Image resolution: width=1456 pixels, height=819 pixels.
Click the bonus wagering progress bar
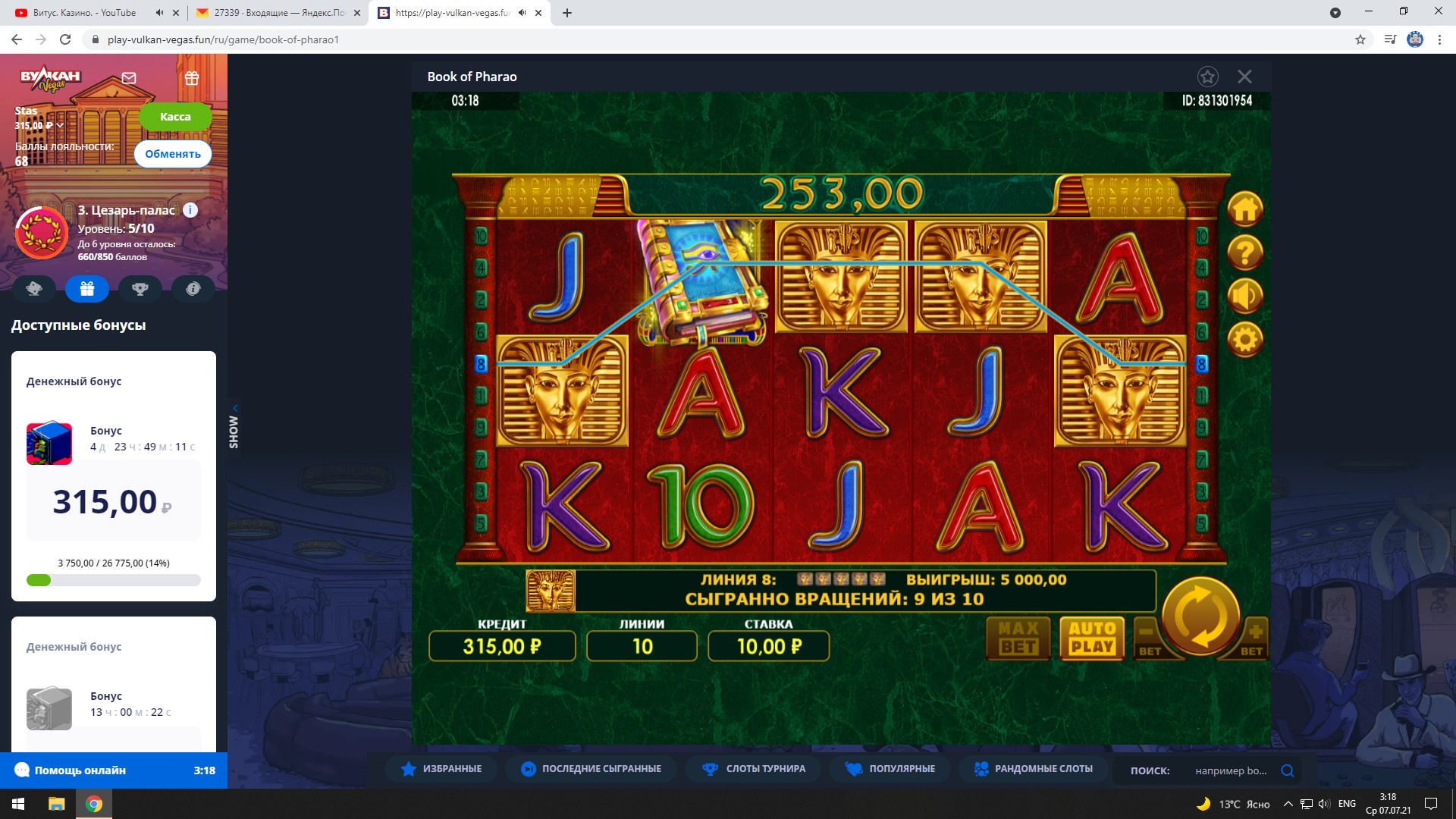coord(114,580)
